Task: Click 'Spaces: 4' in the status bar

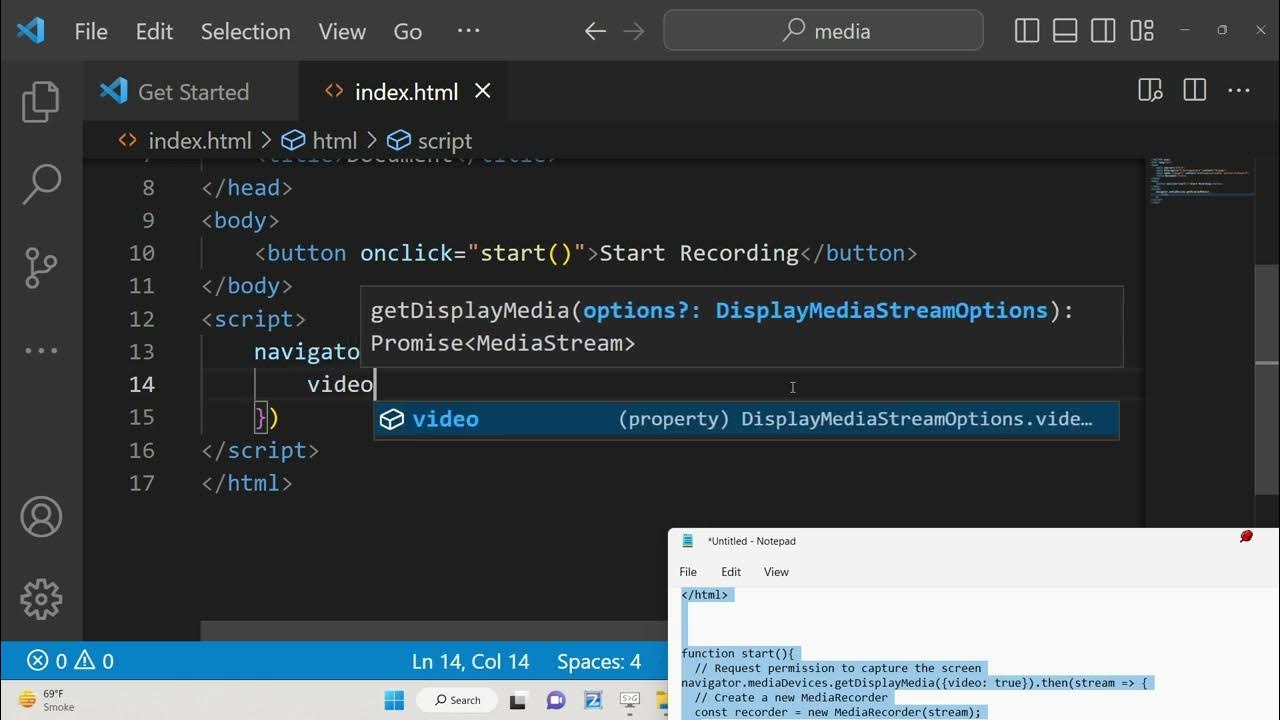Action: click(598, 661)
